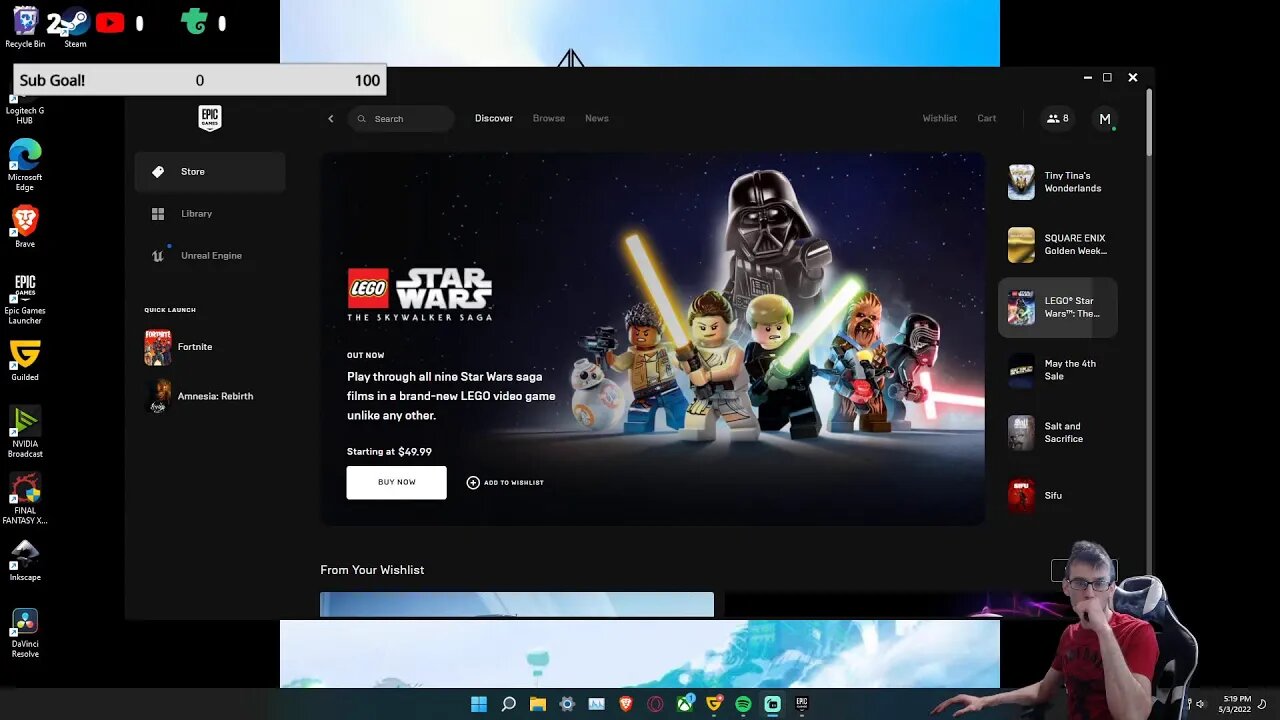
Task: Go back using the back arrow
Action: click(x=331, y=119)
